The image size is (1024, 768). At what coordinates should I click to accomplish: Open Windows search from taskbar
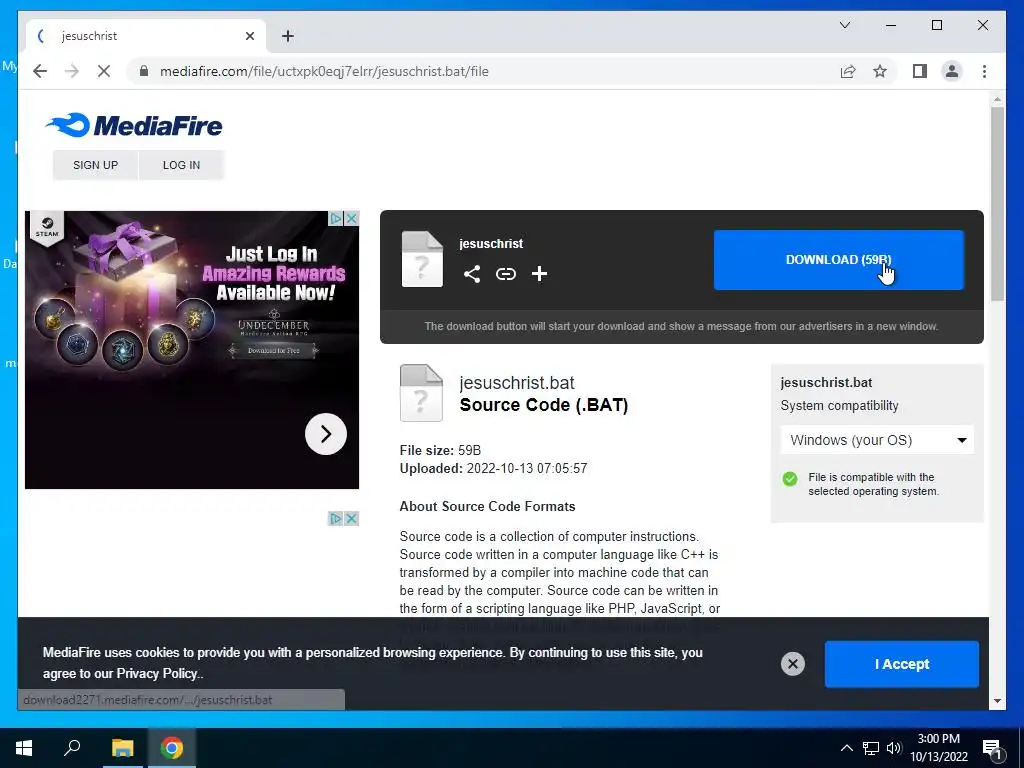(x=72, y=748)
